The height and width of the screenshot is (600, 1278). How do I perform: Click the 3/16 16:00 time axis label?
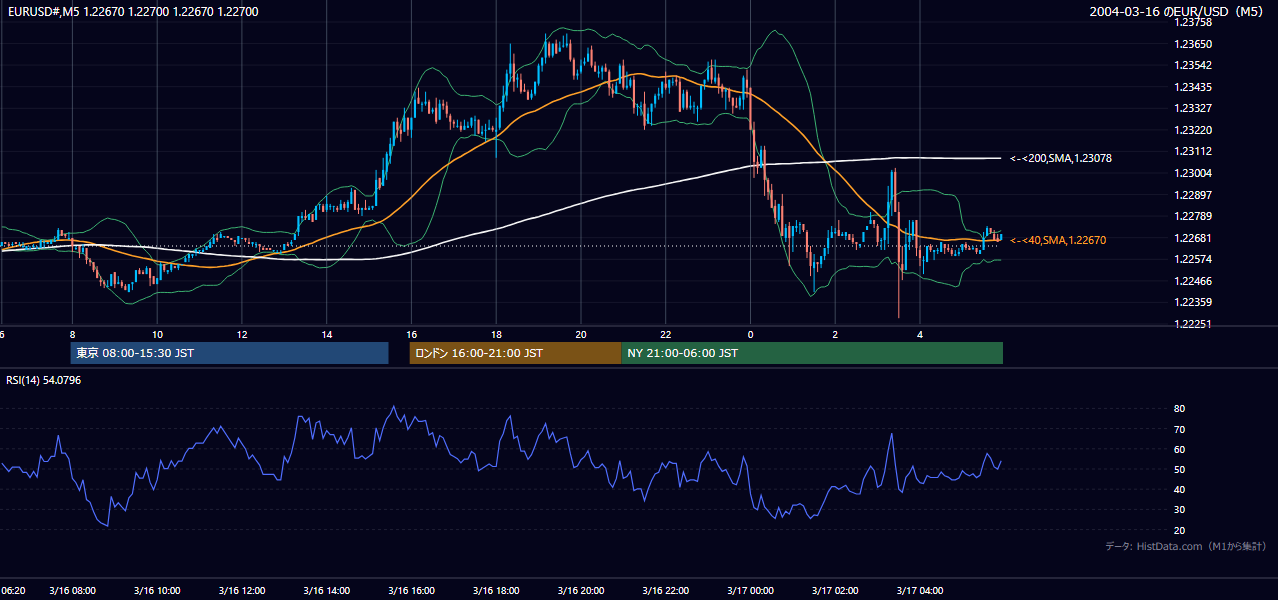[x=411, y=590]
